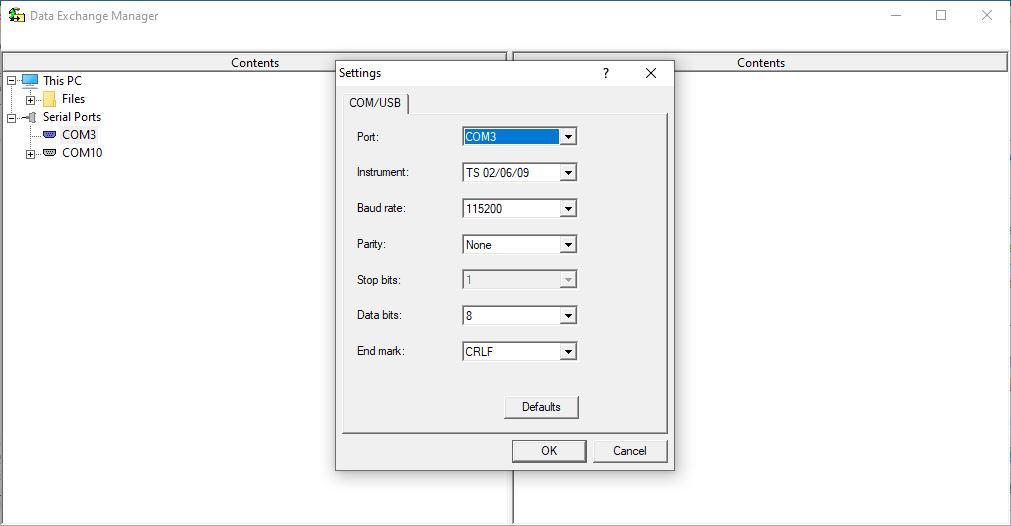The image size is (1011, 526).
Task: Click the Data Exchange Manager title icon
Action: coord(17,16)
